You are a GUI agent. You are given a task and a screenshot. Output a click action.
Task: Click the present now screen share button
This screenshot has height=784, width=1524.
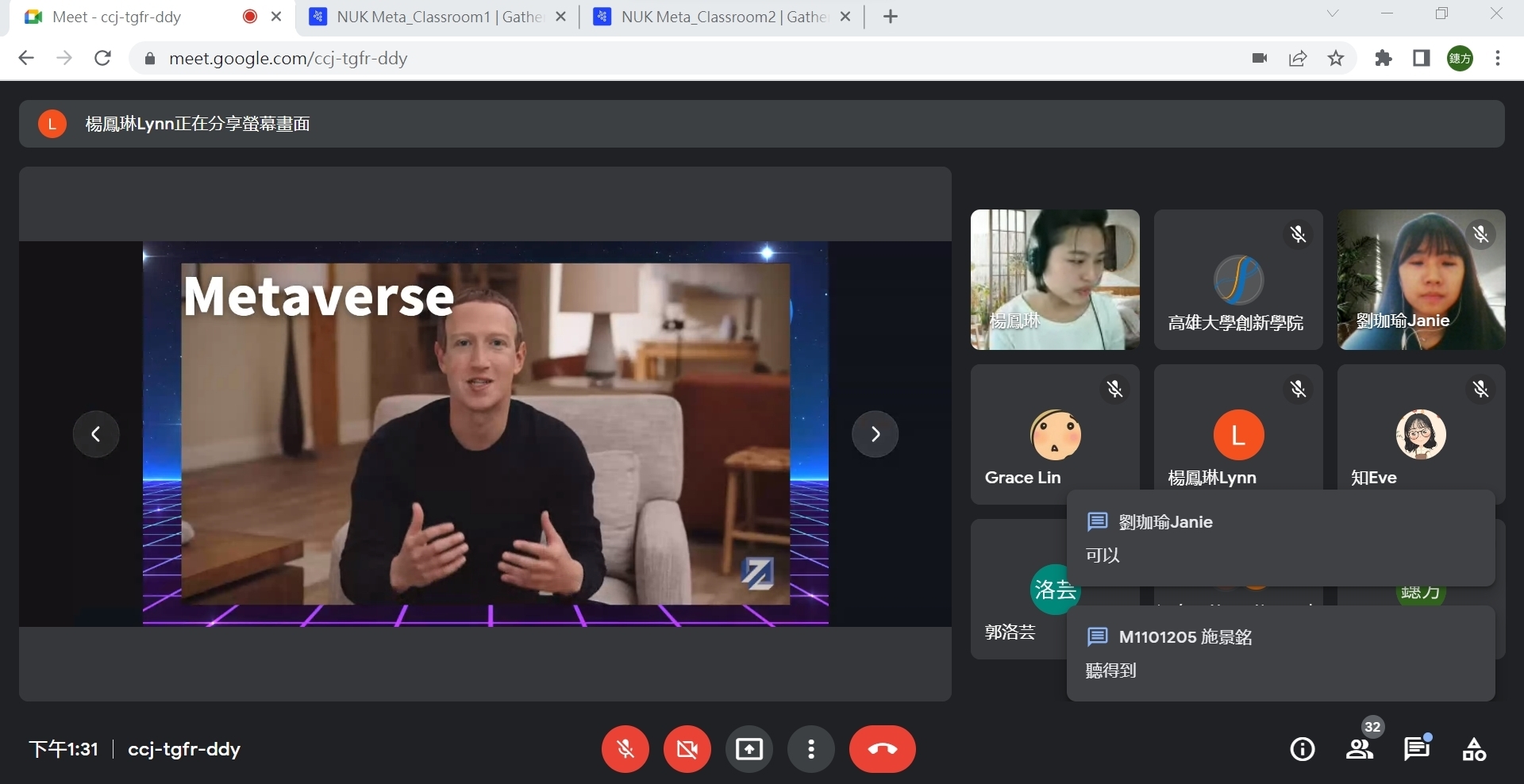[x=749, y=749]
